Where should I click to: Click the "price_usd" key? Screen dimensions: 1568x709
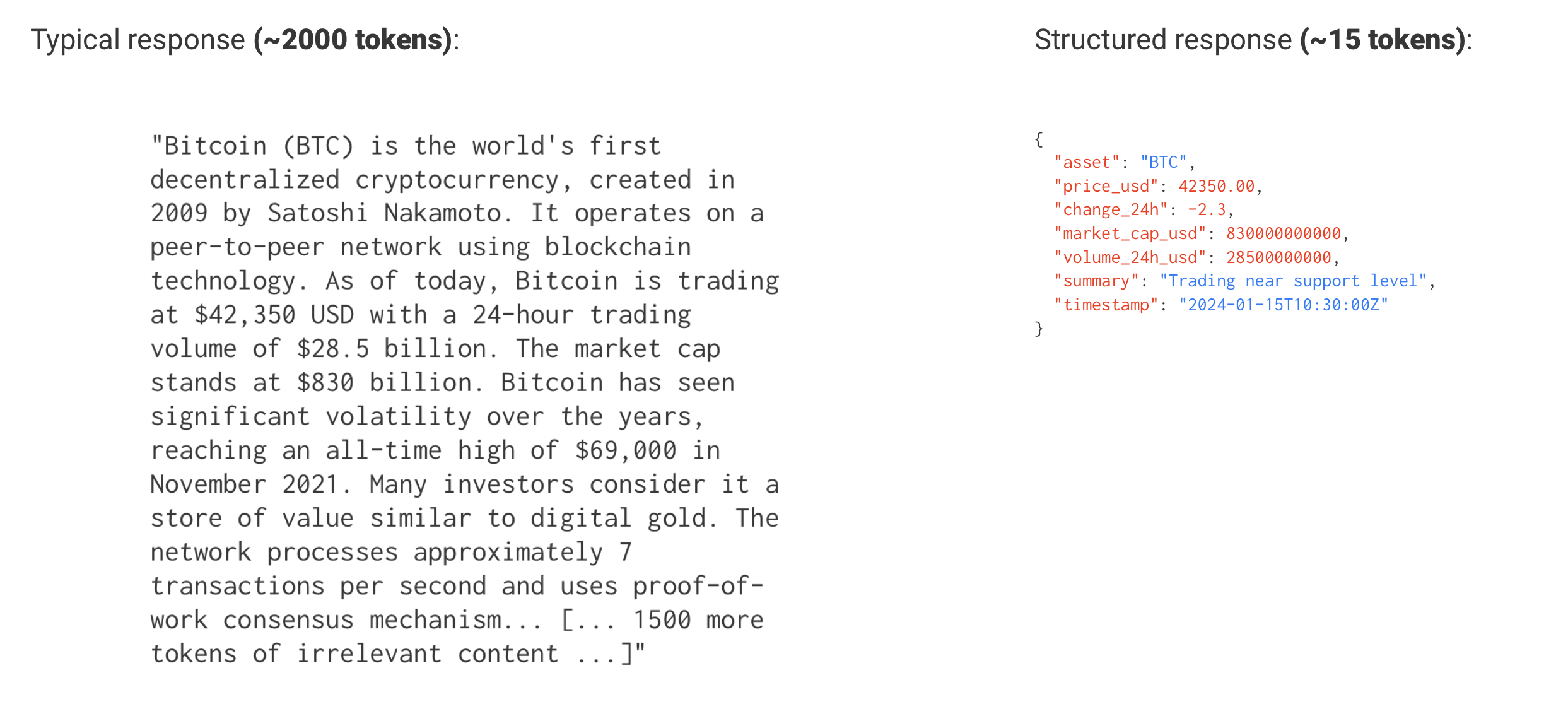point(1106,187)
